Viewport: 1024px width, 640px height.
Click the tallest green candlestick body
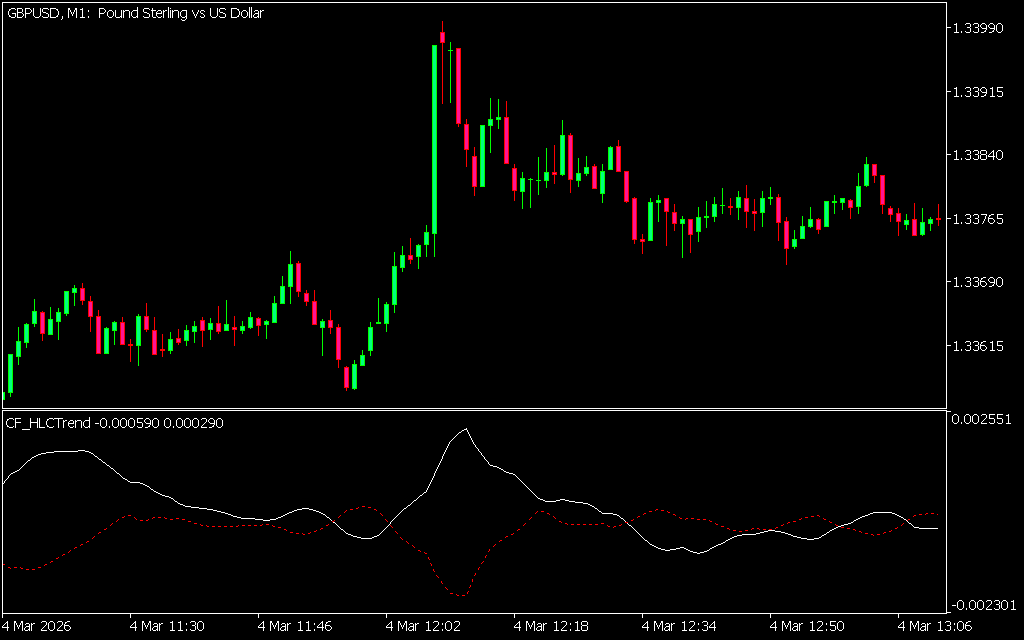tap(435, 138)
